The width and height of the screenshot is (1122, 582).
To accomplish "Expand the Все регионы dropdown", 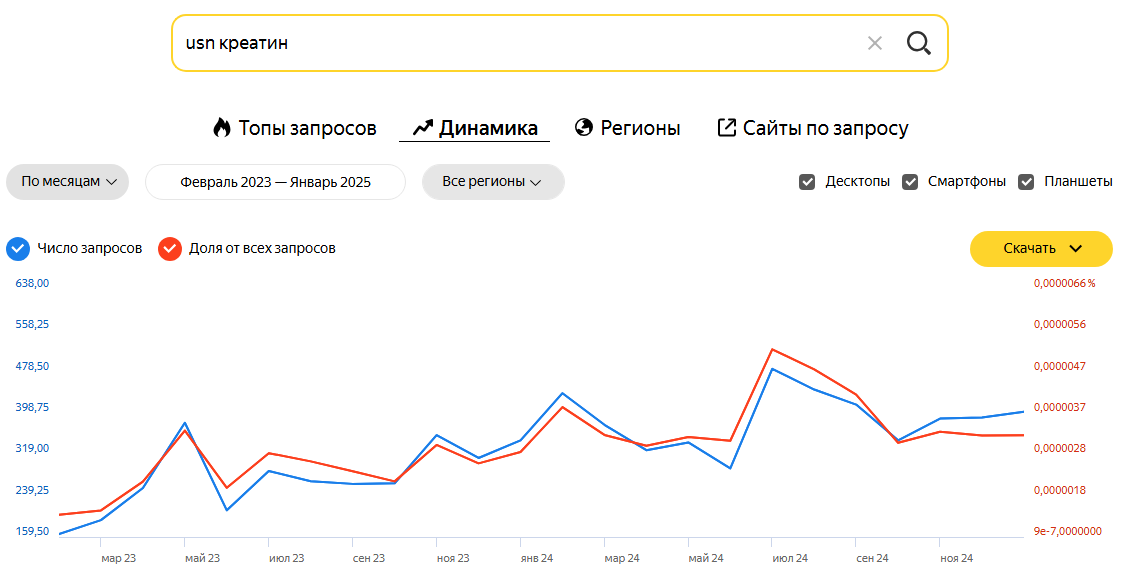I will click(493, 182).
